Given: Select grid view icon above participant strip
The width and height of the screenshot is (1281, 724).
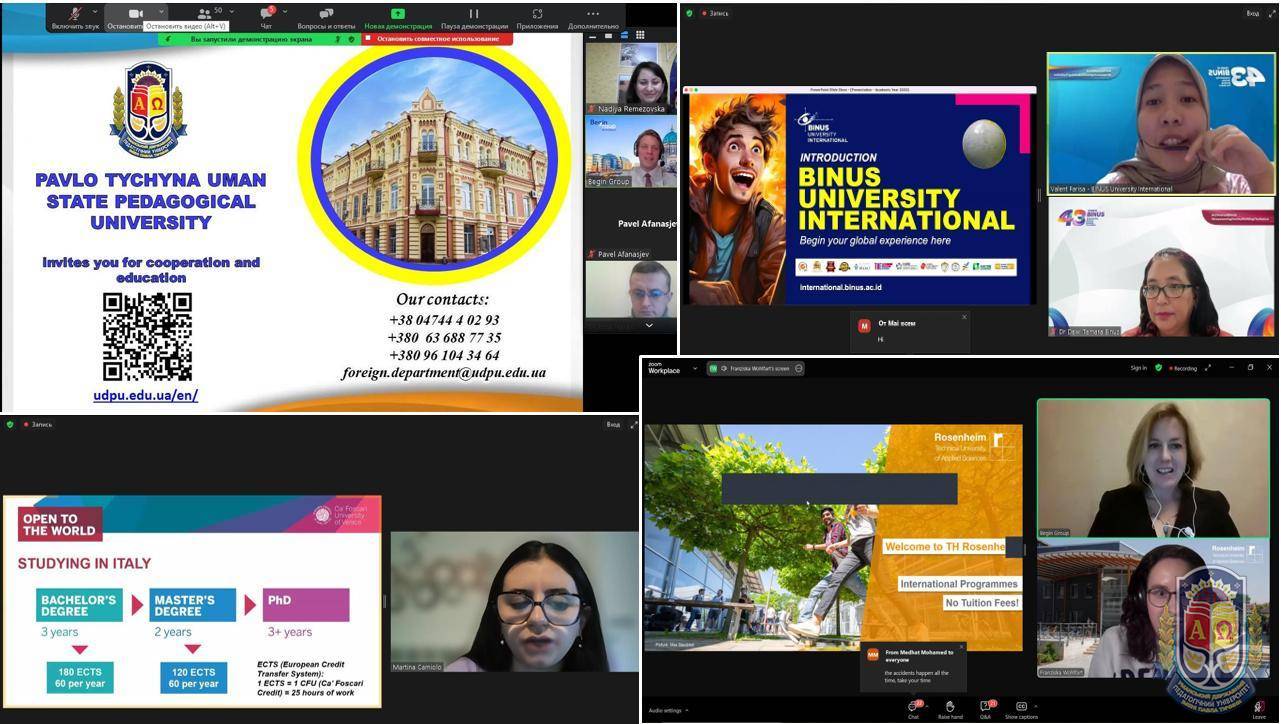Looking at the screenshot, I should 640,34.
